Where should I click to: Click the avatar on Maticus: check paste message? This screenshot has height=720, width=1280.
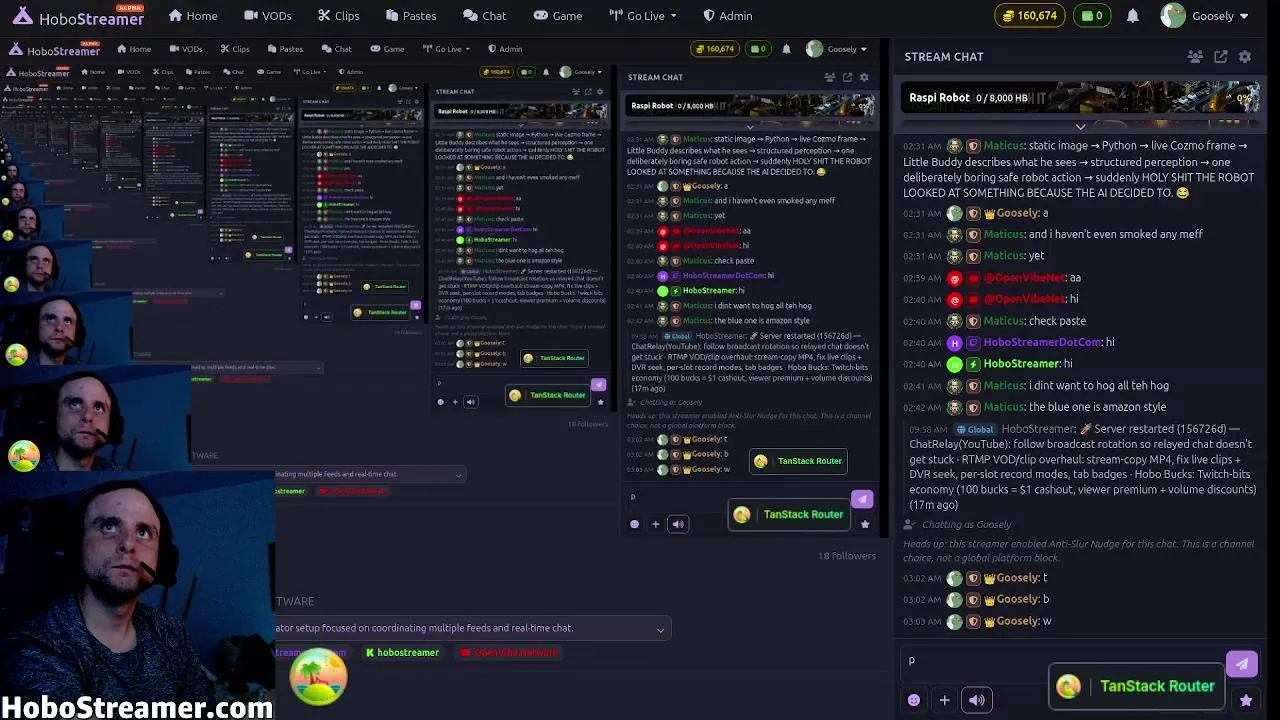pyautogui.click(x=955, y=321)
